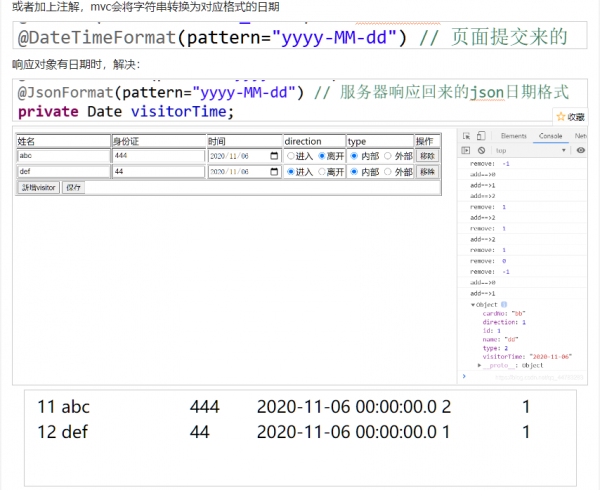Click the name input field containing abc

(62, 156)
